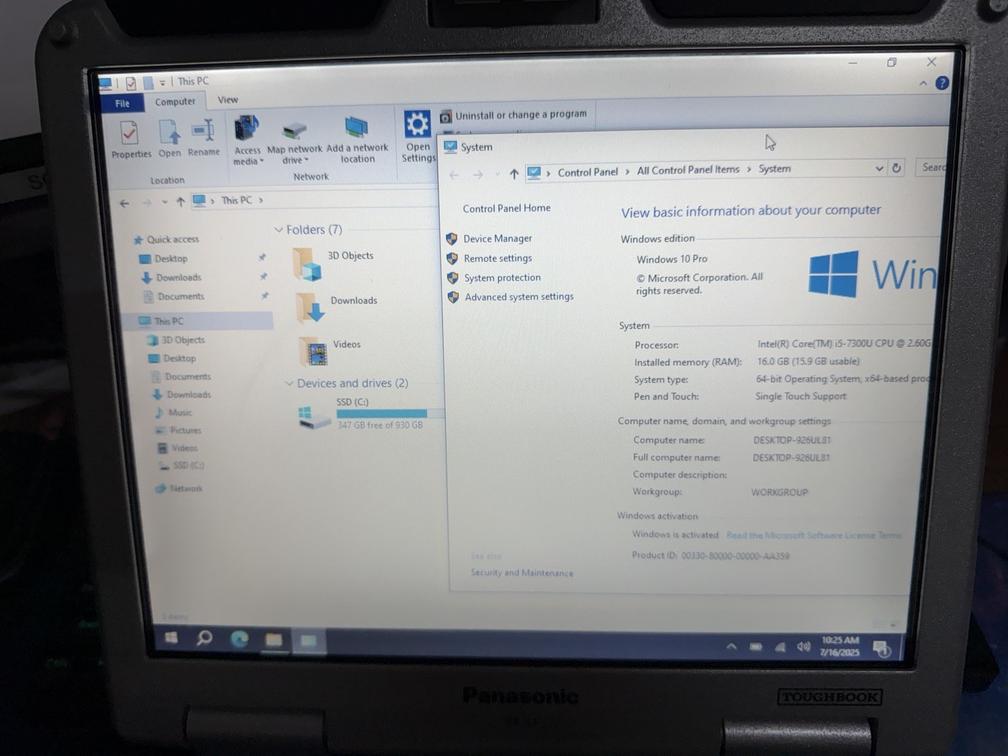
Task: Select Downloads in Quick access pane
Action: pos(178,278)
